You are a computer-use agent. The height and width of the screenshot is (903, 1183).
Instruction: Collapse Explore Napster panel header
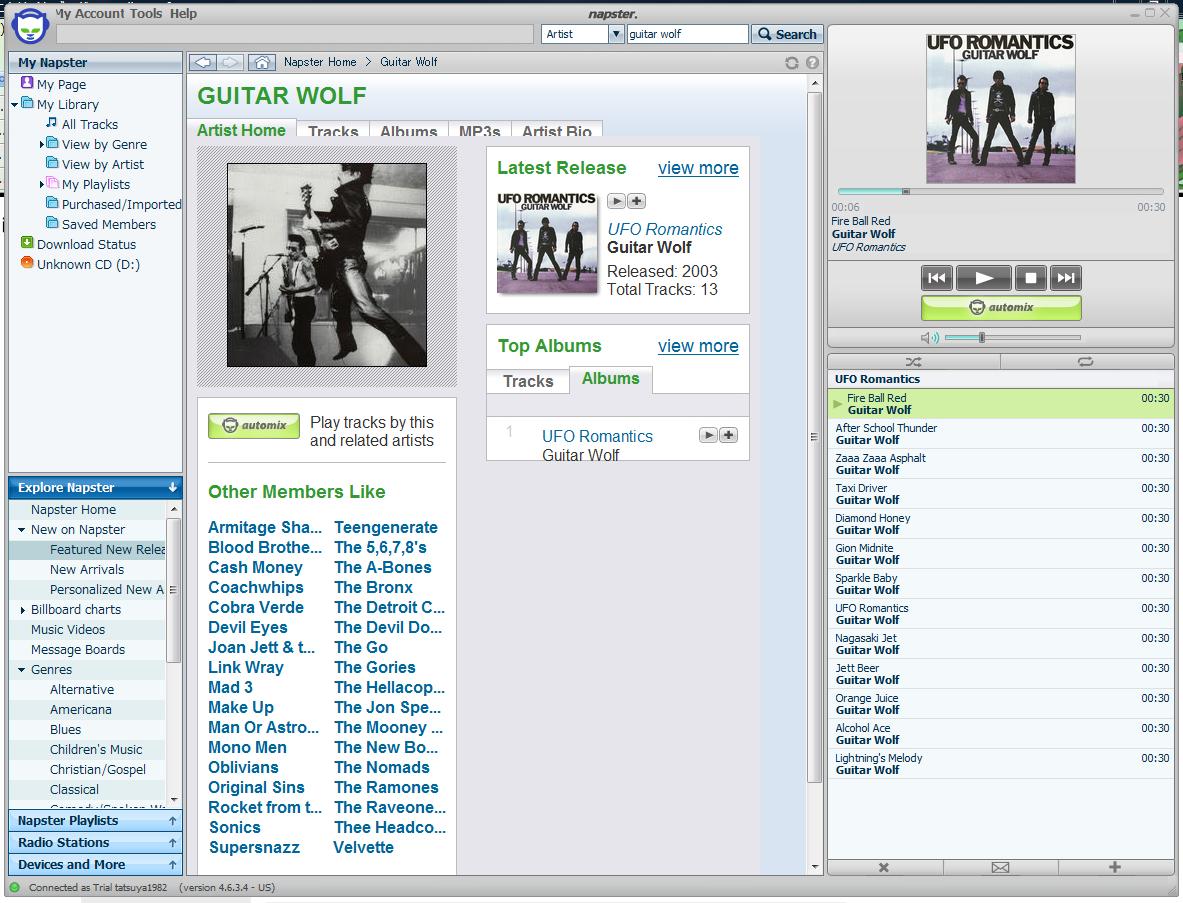(95, 487)
